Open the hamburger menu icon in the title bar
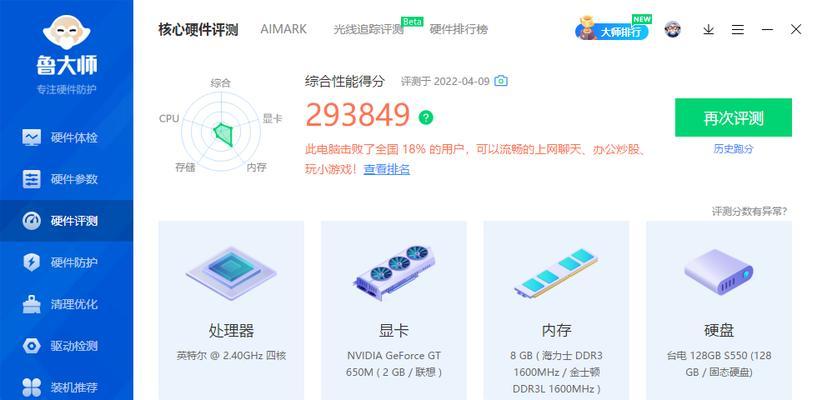Screen dimensions: 817x400 click(x=737, y=30)
